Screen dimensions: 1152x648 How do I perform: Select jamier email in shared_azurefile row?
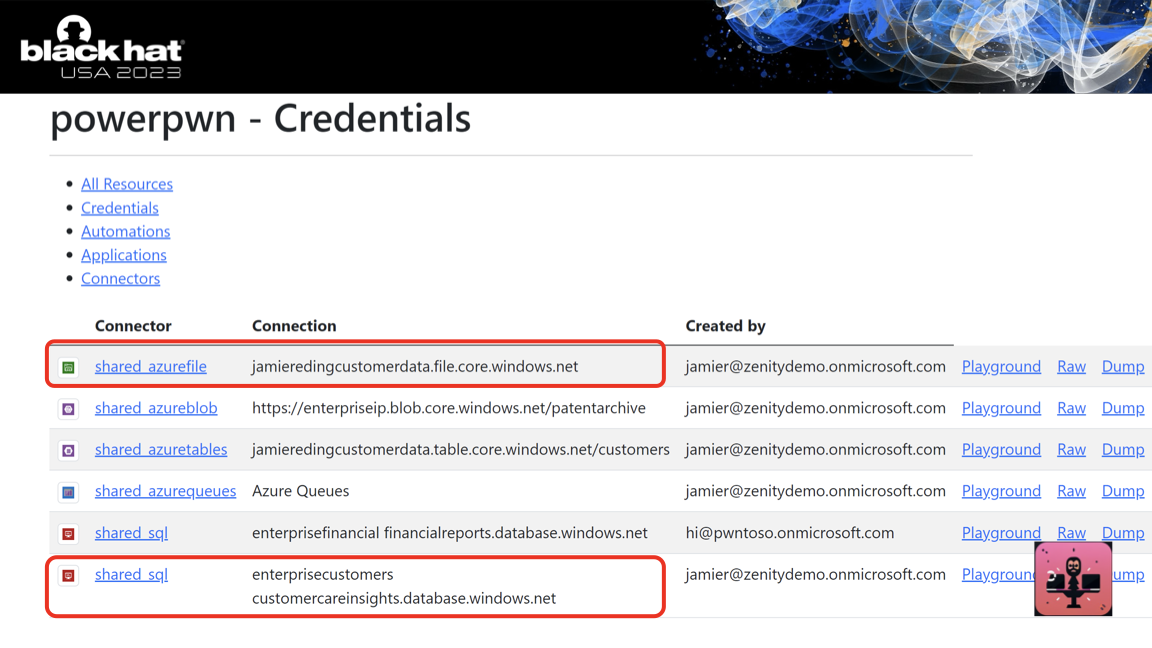pos(816,367)
